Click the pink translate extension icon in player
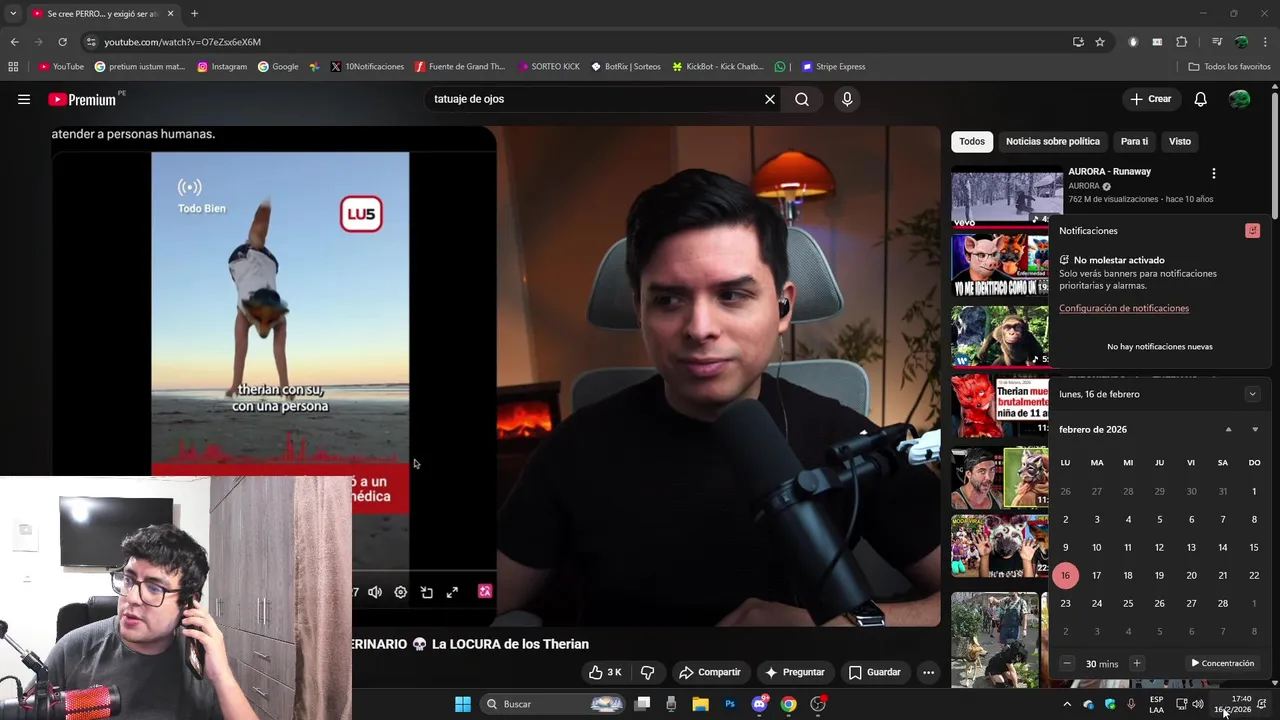The height and width of the screenshot is (720, 1280). coord(485,591)
